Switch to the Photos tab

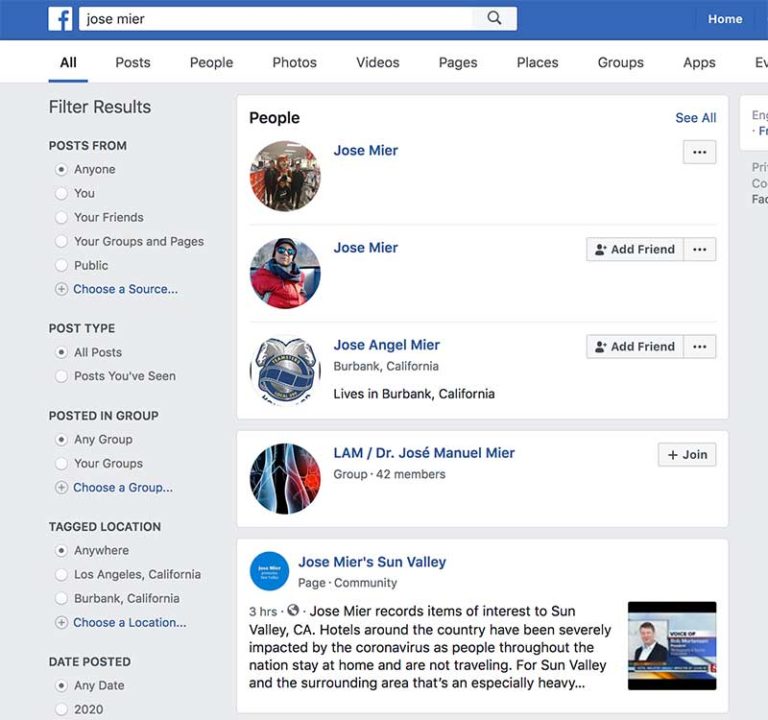click(x=294, y=62)
